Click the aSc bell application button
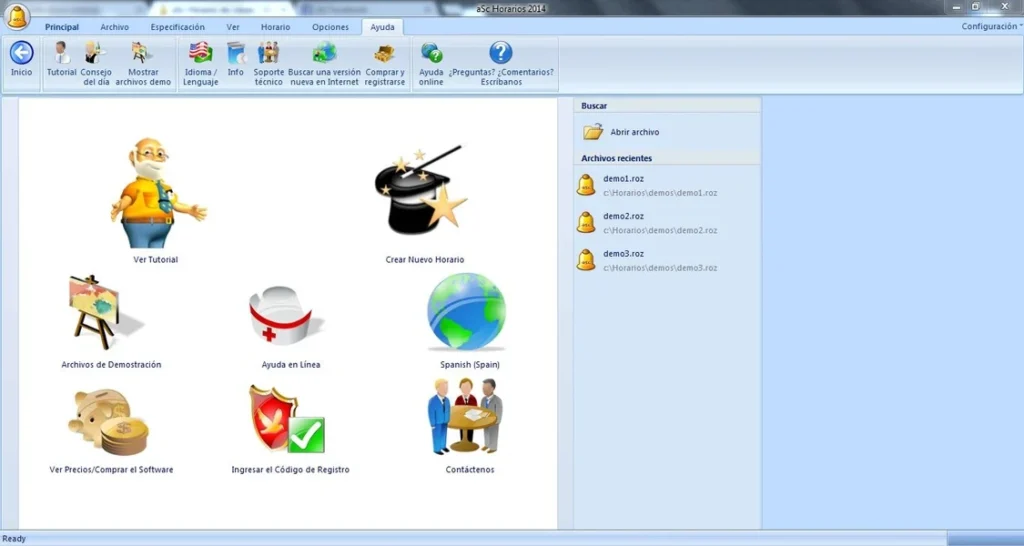The width and height of the screenshot is (1024, 546). (x=17, y=16)
